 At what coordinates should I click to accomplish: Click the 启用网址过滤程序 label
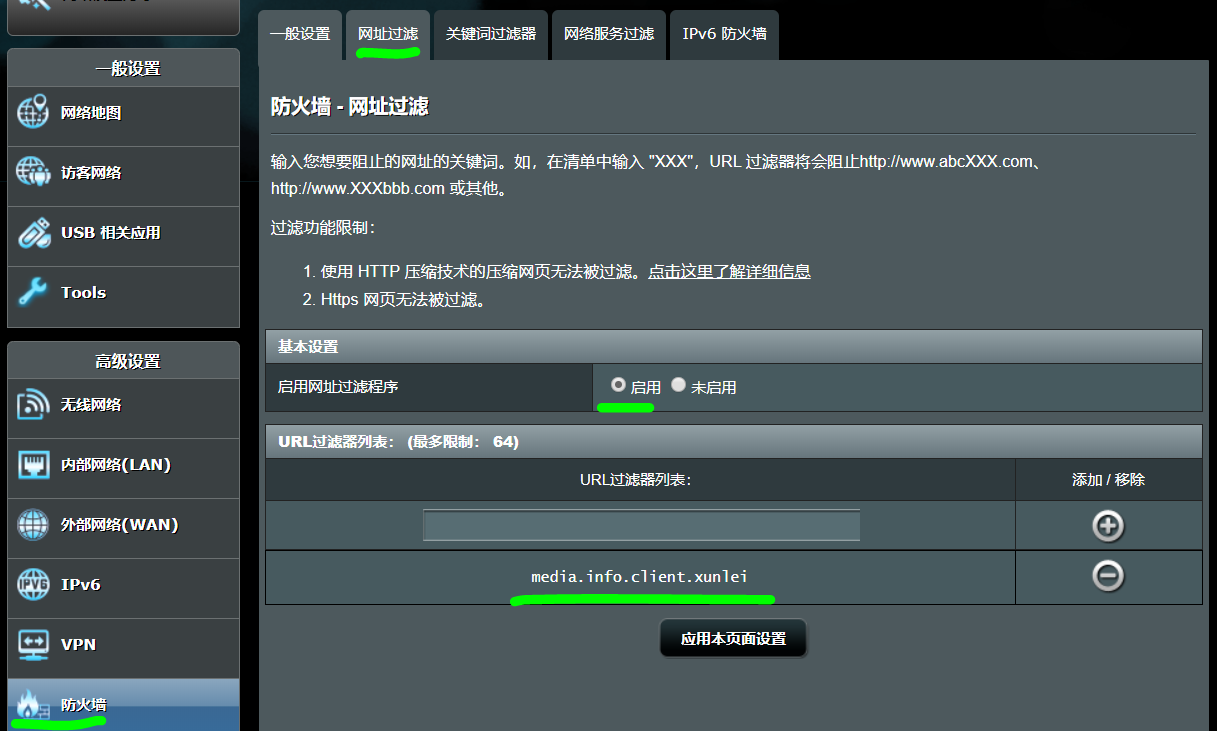click(x=338, y=386)
